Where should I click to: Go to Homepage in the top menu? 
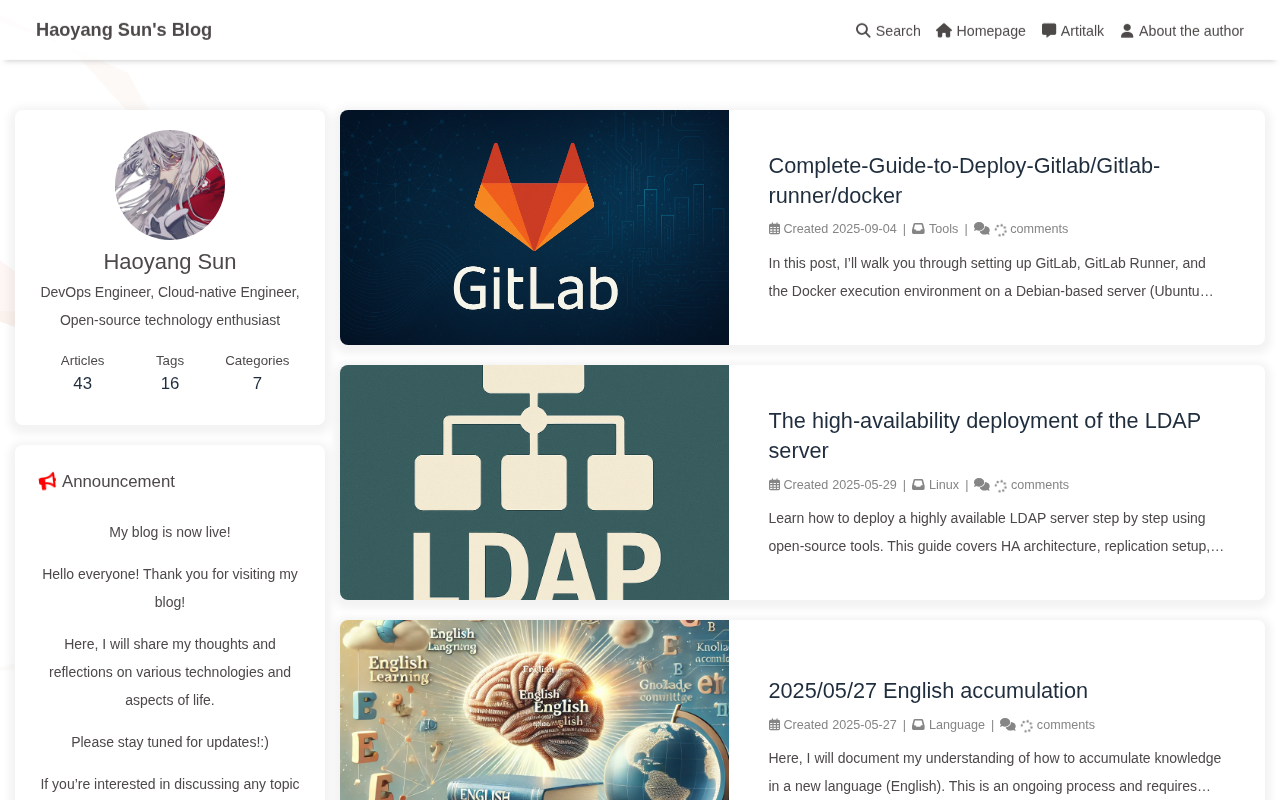[981, 31]
